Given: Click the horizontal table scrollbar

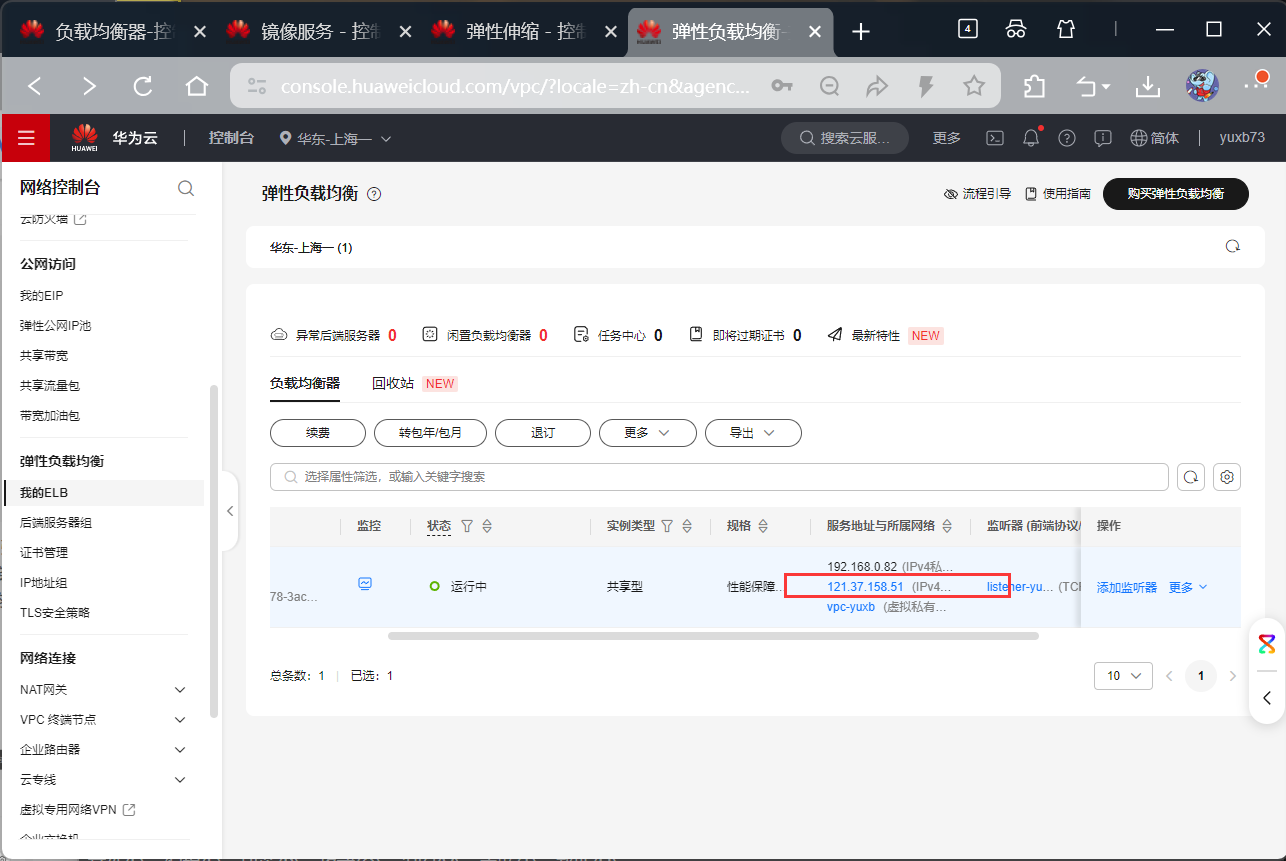Looking at the screenshot, I should click(x=713, y=636).
